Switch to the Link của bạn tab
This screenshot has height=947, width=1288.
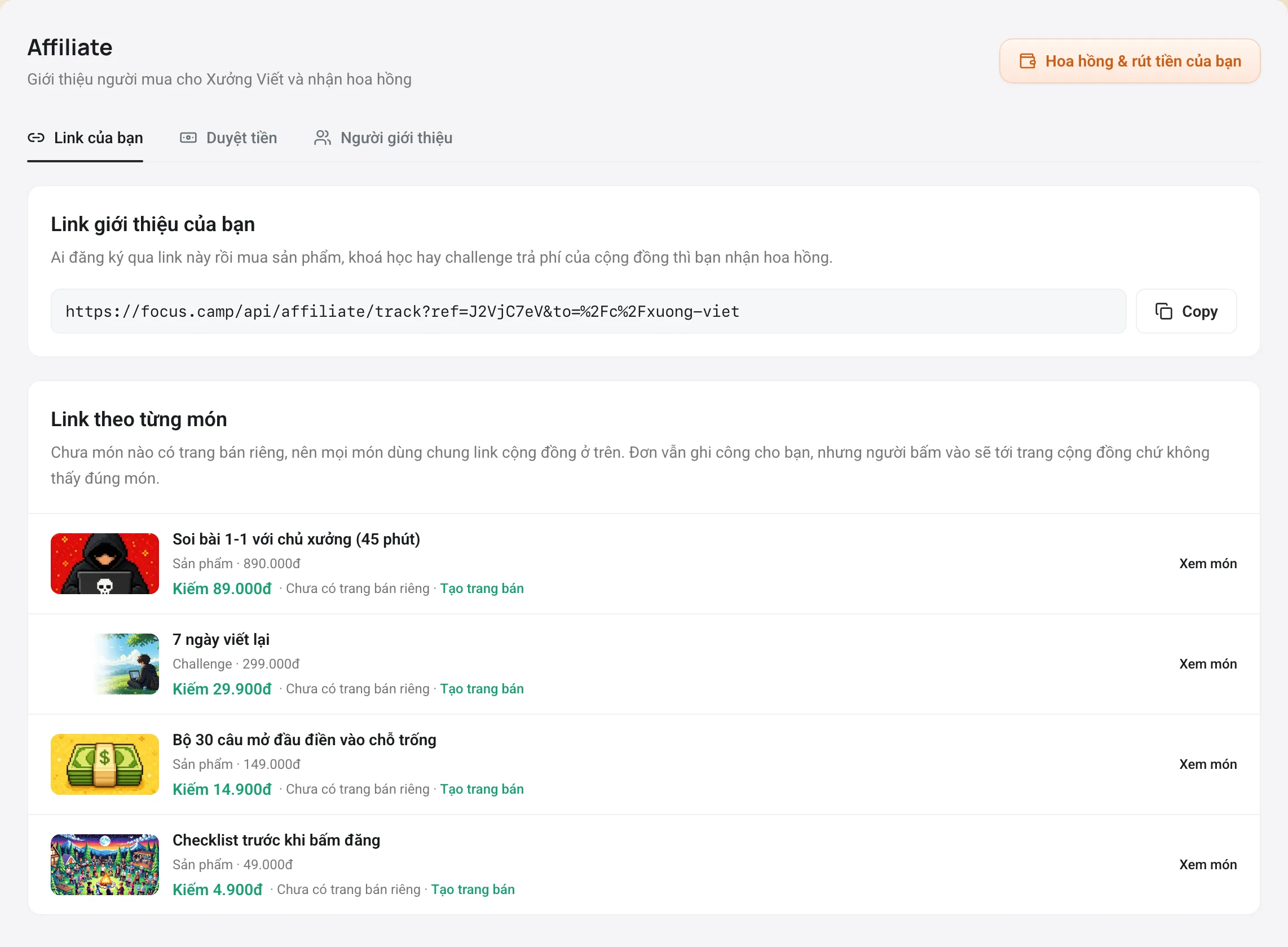[x=85, y=138]
